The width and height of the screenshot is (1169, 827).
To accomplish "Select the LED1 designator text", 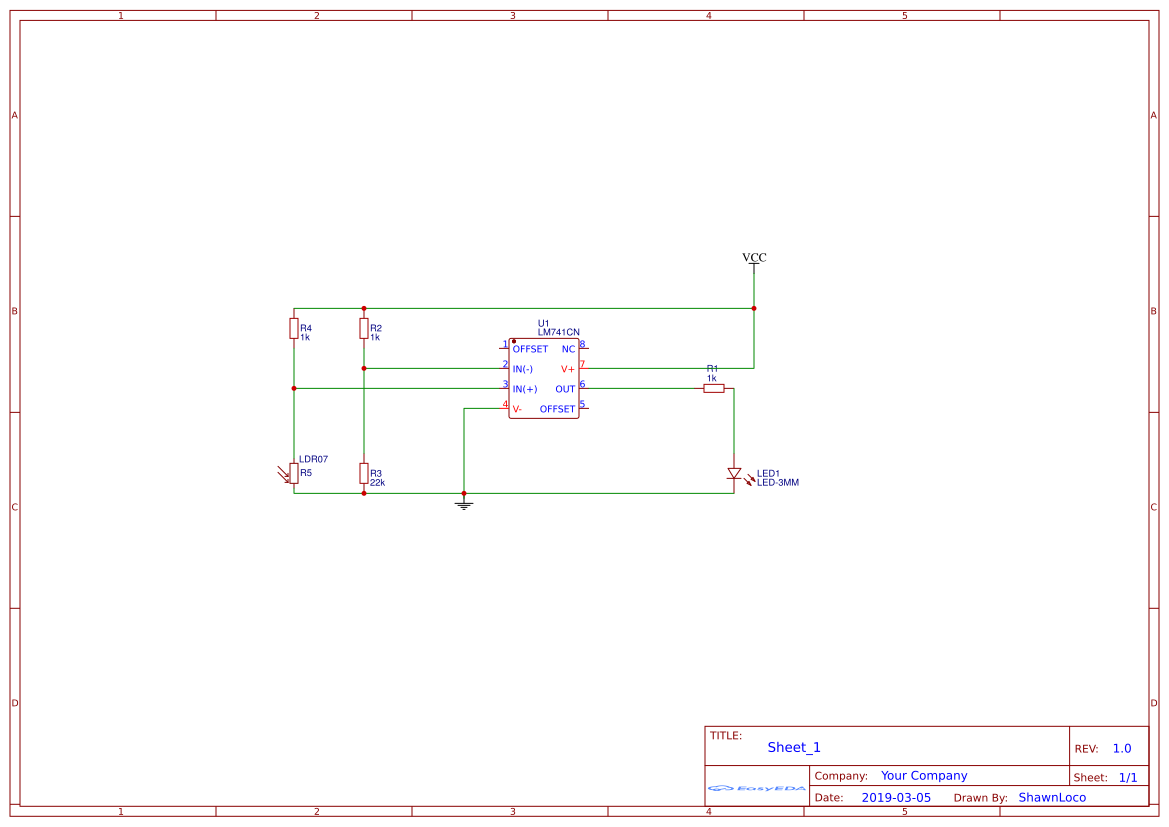I will tap(770, 470).
